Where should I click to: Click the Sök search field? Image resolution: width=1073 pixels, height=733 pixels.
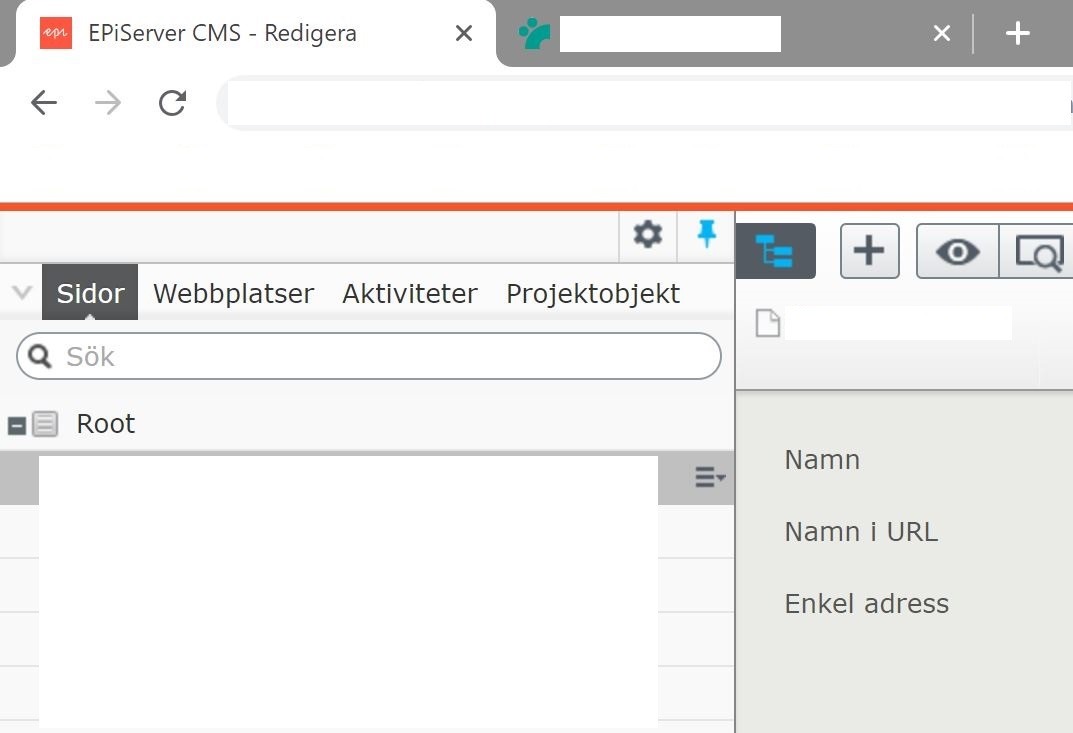pos(380,356)
